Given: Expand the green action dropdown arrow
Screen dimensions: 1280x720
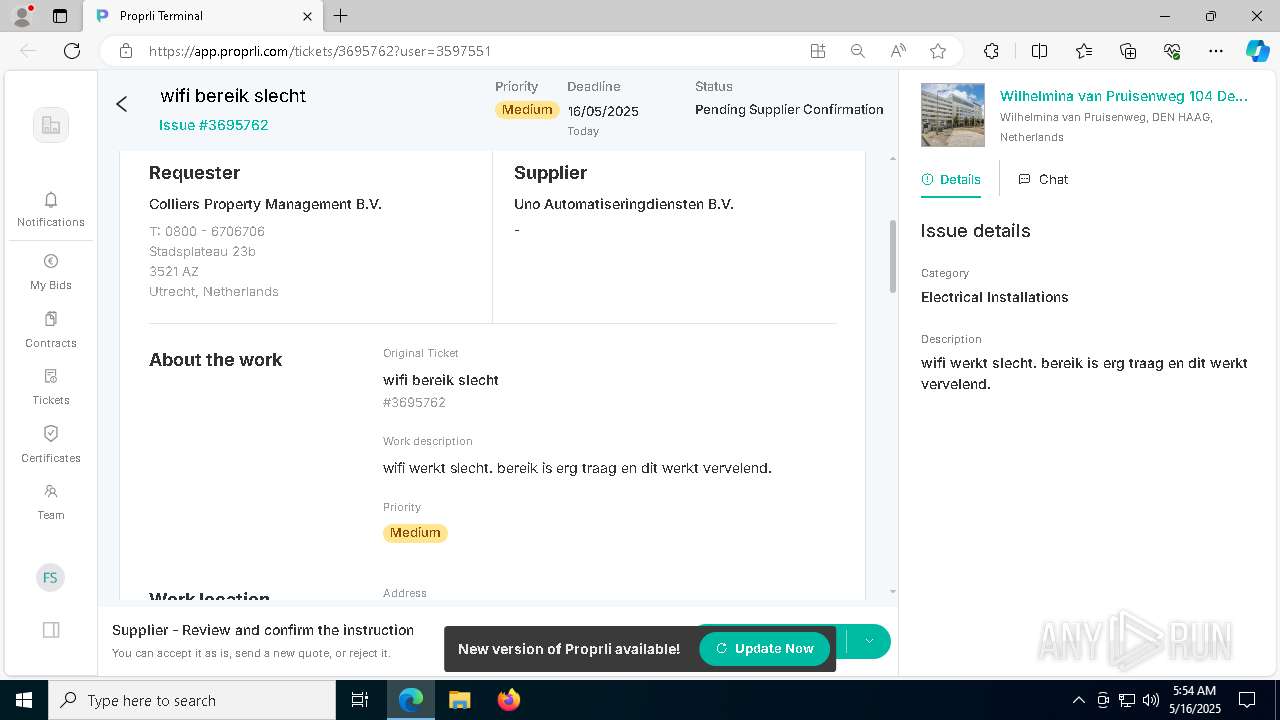Looking at the screenshot, I should (x=869, y=641).
